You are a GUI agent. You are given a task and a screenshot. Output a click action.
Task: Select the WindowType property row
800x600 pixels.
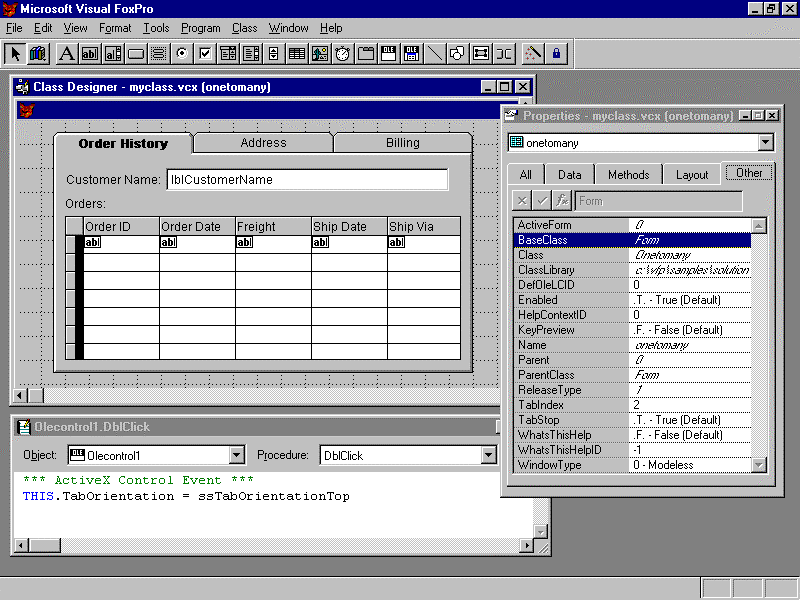point(633,465)
